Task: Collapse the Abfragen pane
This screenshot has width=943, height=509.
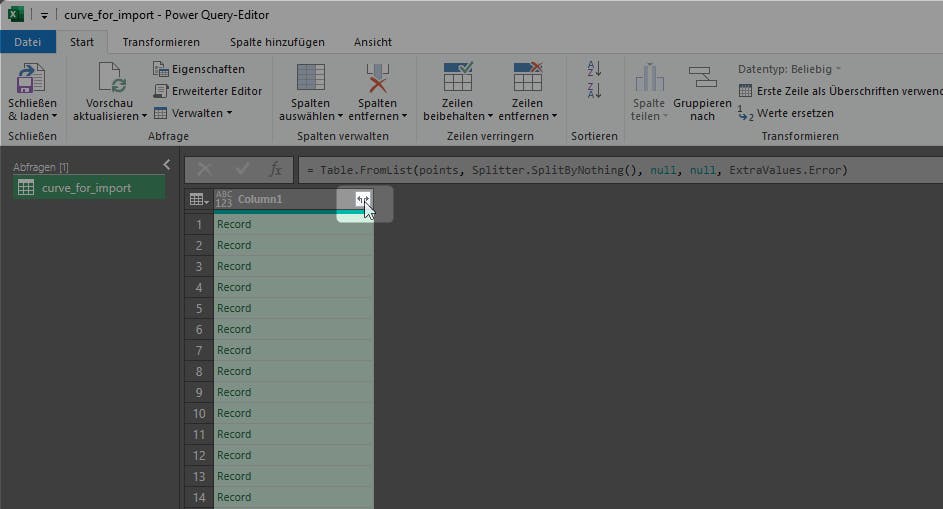Action: point(166,165)
